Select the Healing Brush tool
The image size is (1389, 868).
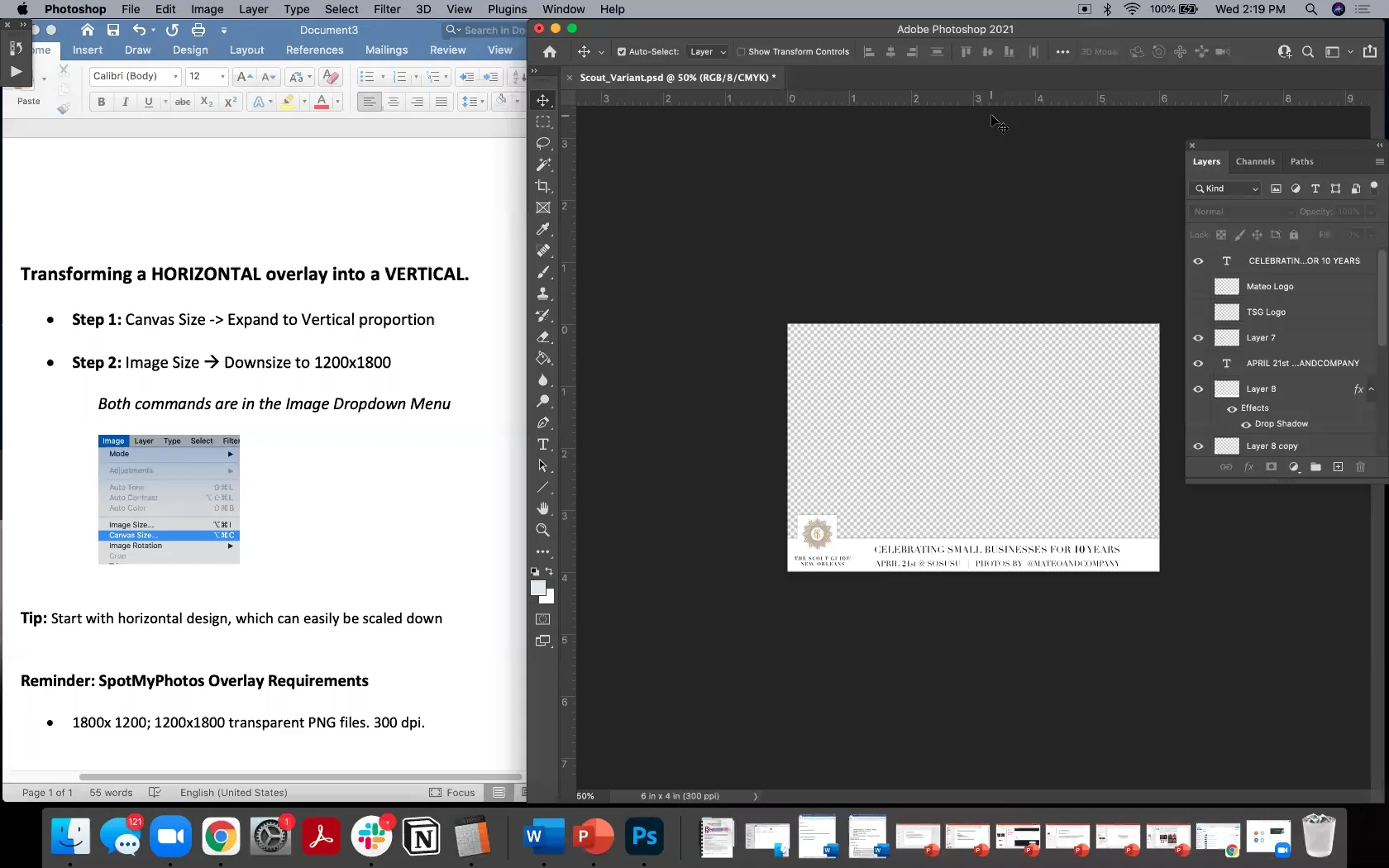click(543, 250)
